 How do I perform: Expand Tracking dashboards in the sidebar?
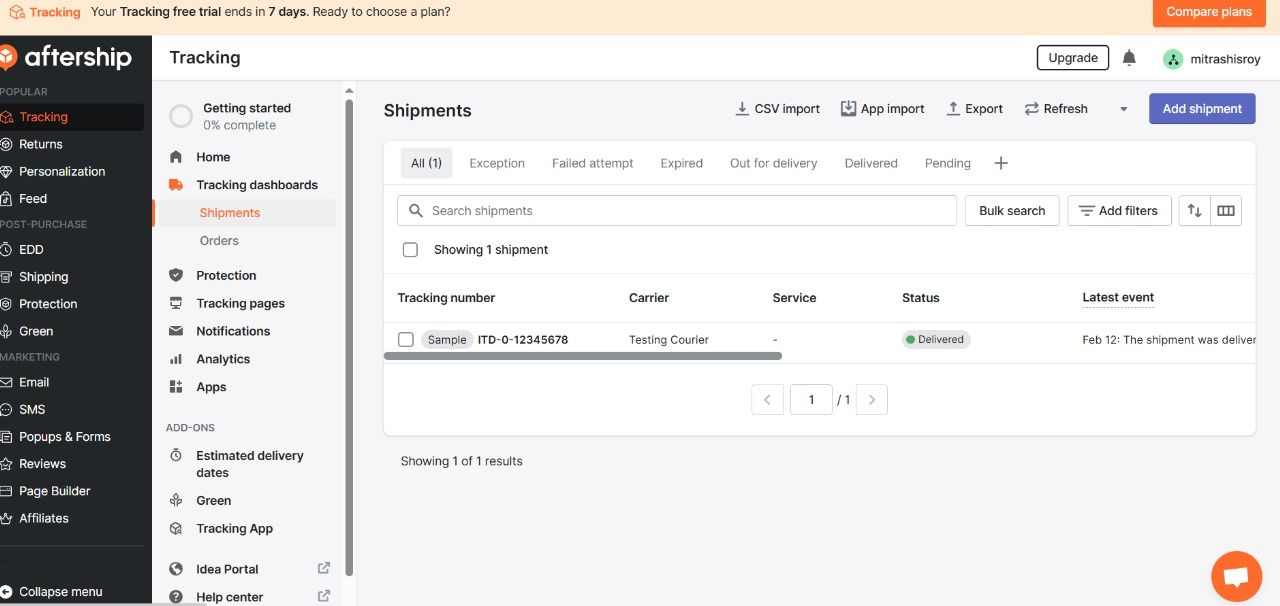point(256,185)
